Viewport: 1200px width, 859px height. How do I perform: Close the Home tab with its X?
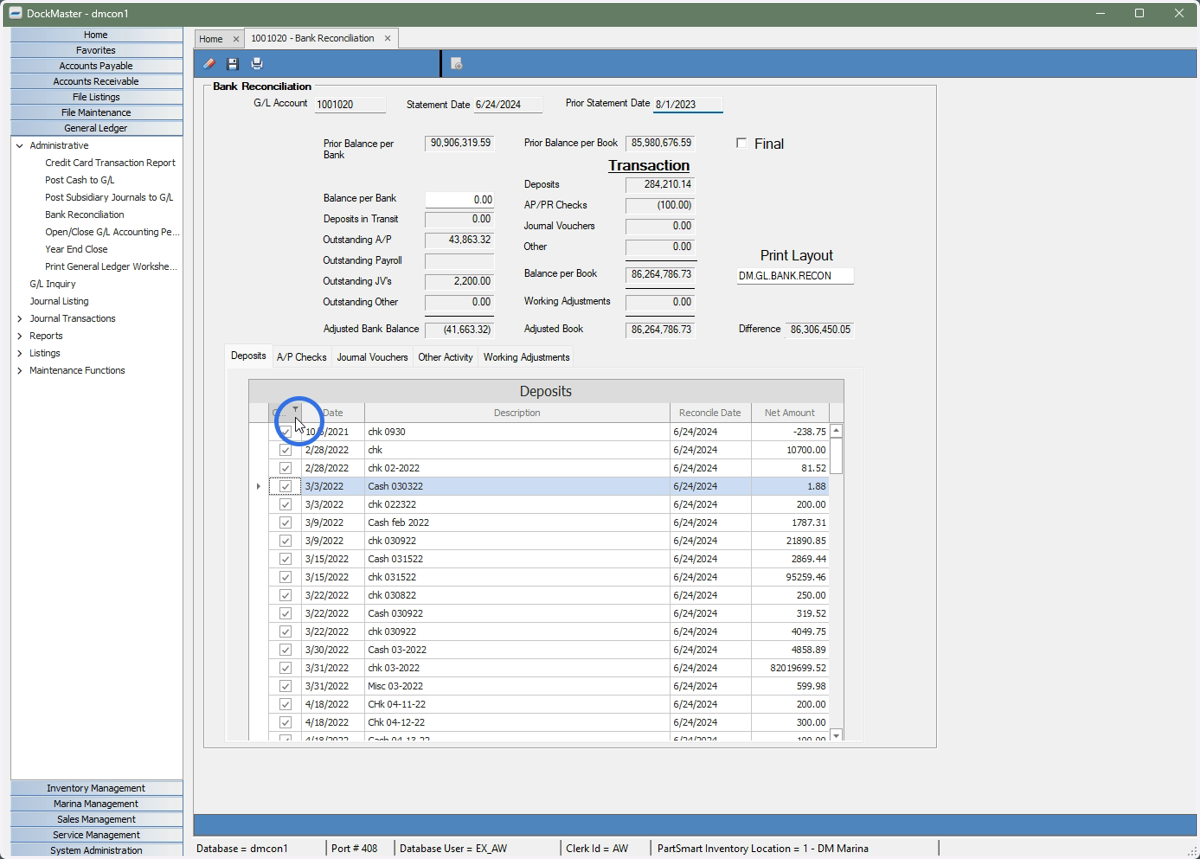click(x=236, y=39)
